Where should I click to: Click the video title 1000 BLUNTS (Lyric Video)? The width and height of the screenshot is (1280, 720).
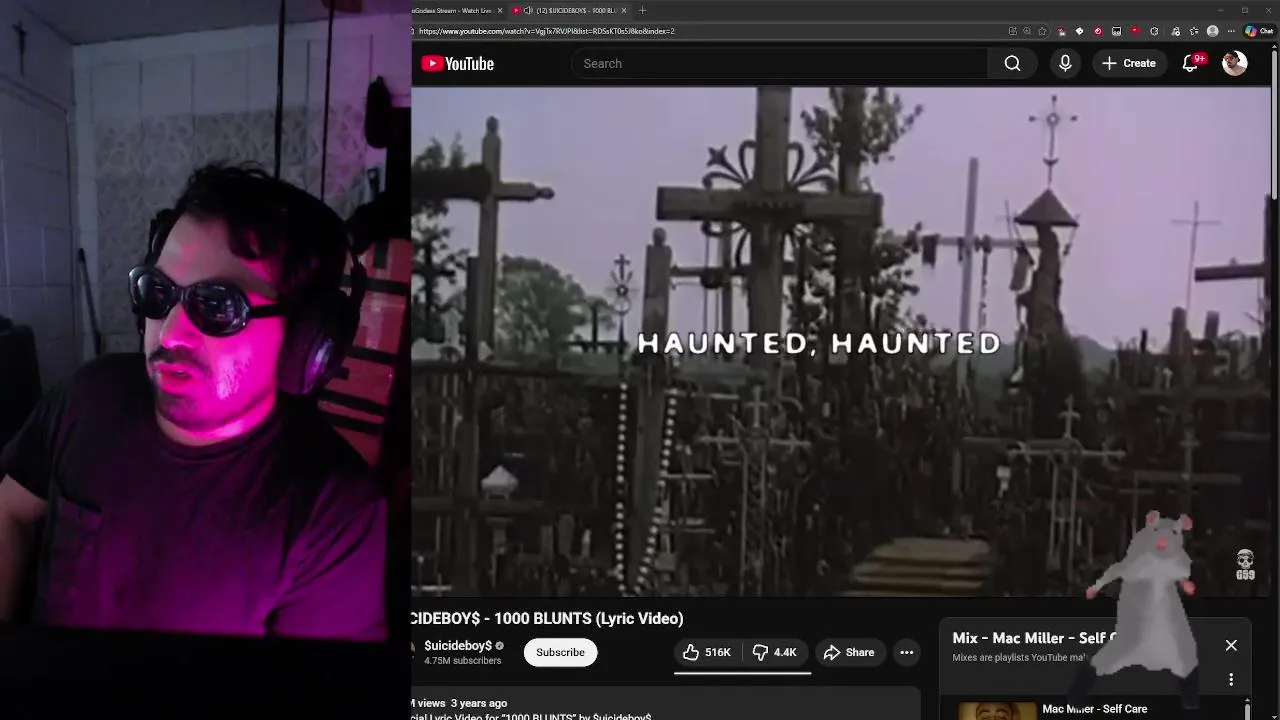[547, 618]
